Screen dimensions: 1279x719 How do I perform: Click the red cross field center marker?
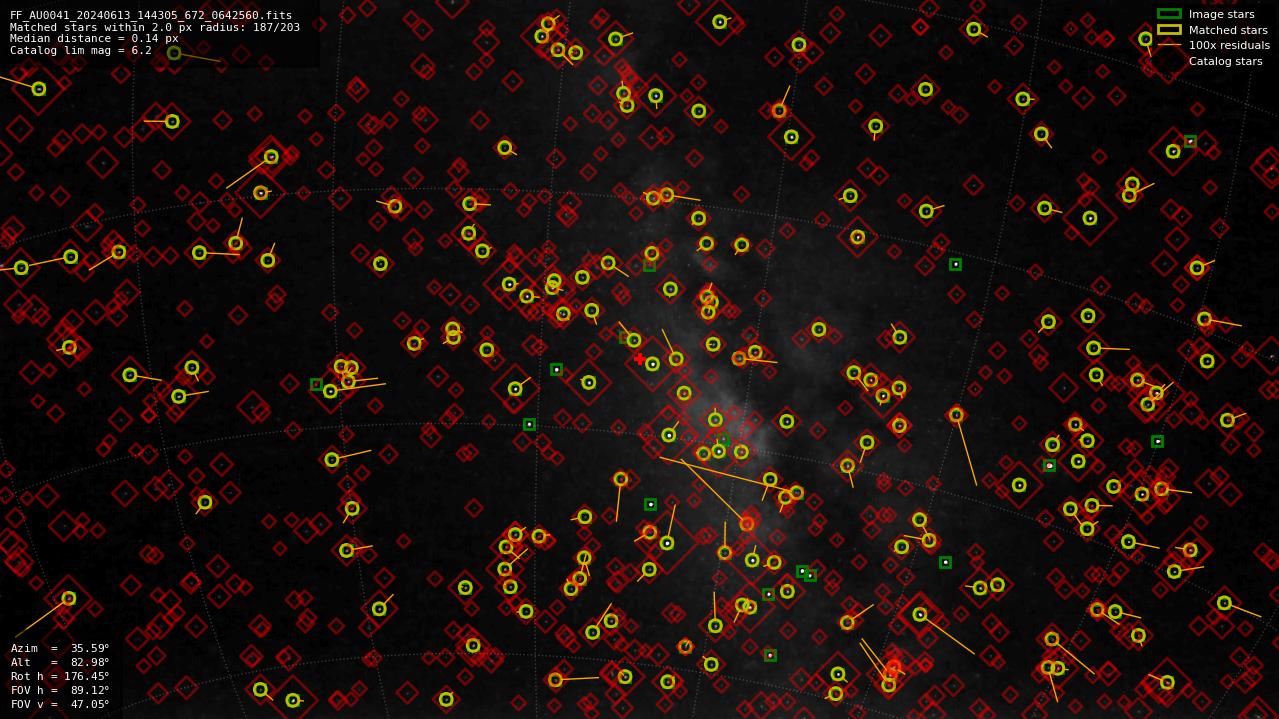click(x=639, y=358)
